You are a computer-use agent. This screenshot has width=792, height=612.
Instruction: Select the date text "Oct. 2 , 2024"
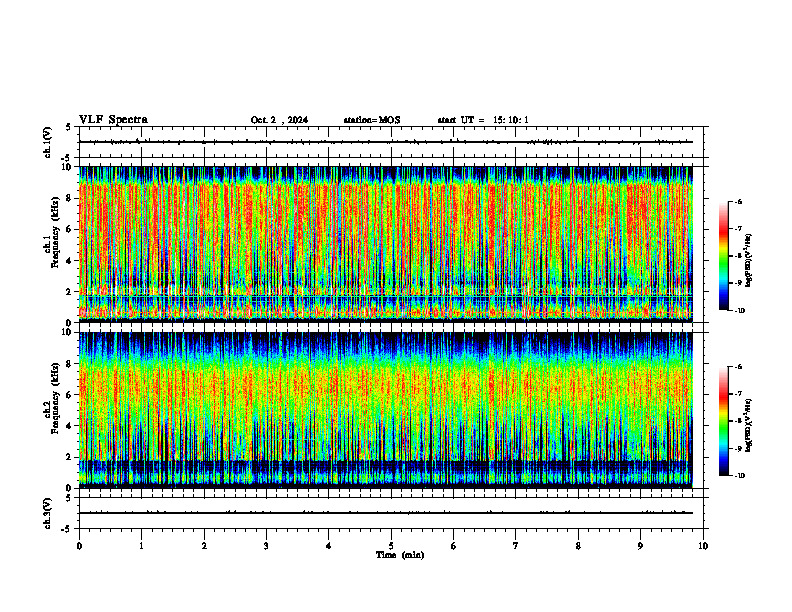(279, 120)
